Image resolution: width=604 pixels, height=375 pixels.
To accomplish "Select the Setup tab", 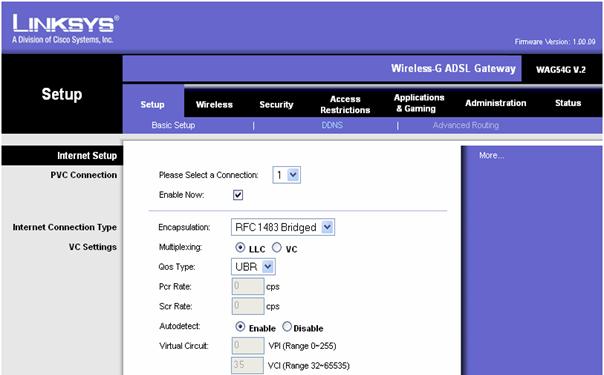I will tap(153, 104).
